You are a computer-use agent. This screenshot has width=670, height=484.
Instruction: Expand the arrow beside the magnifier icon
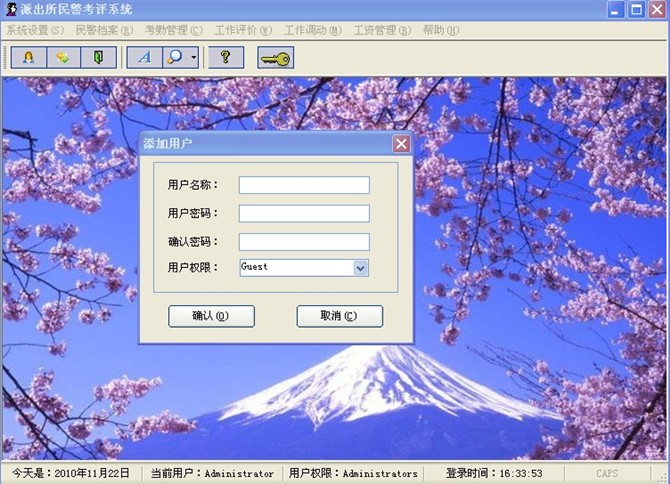click(x=193, y=57)
